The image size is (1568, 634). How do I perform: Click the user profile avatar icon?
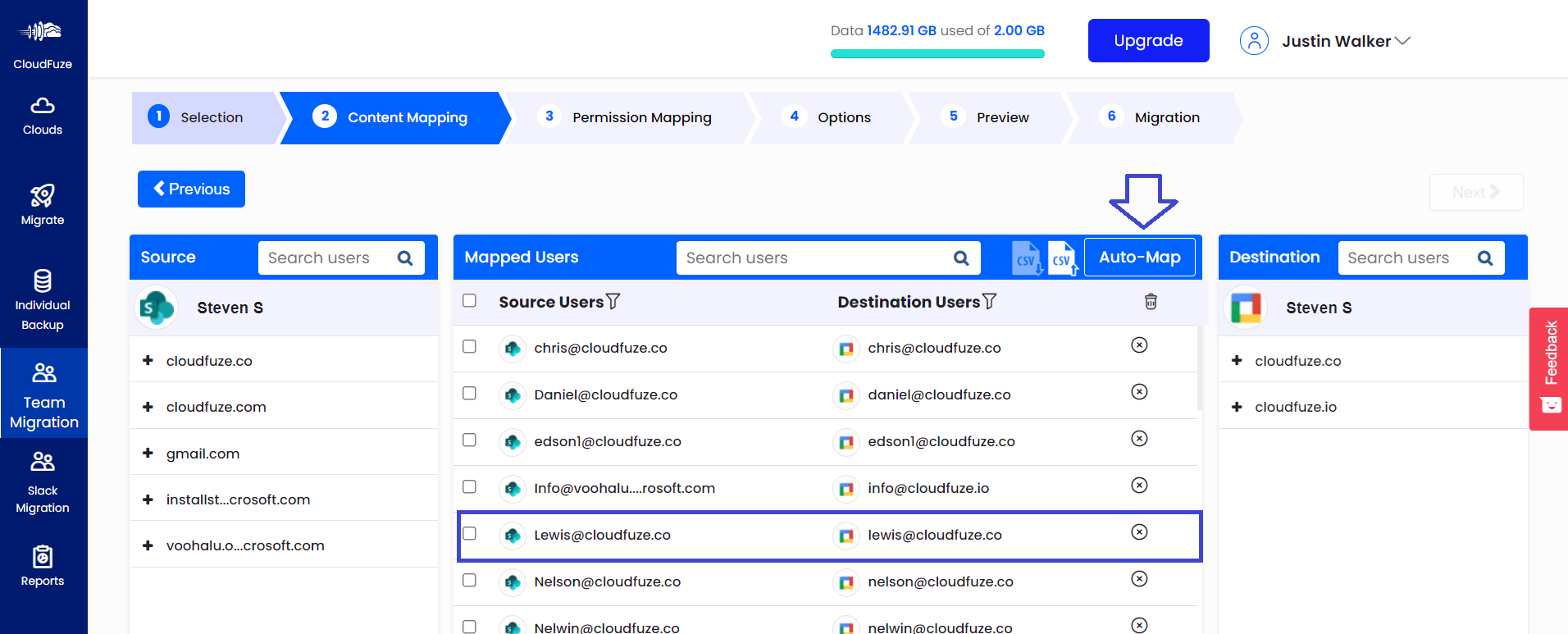pyautogui.click(x=1254, y=40)
